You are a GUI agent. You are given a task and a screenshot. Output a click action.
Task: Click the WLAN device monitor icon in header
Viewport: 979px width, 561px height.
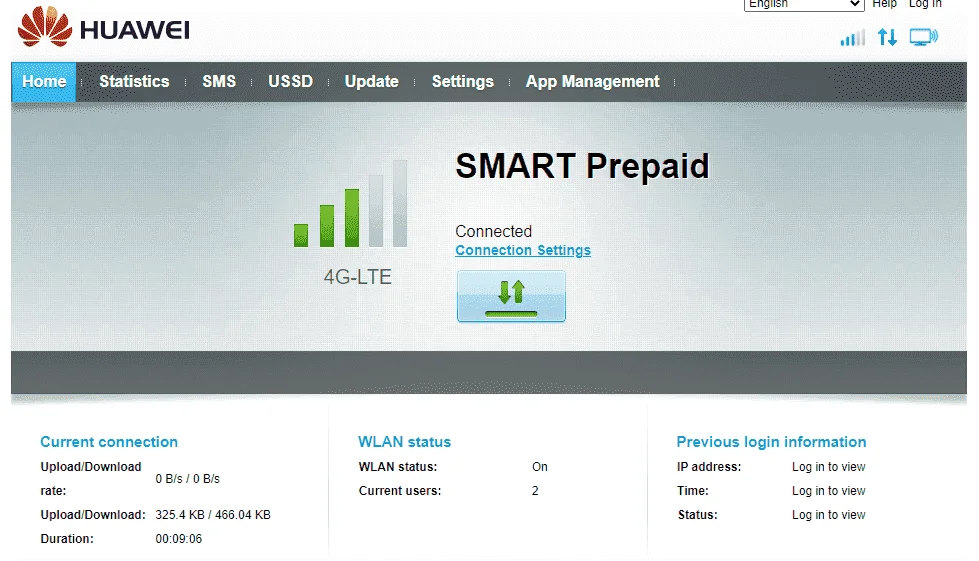coord(923,37)
